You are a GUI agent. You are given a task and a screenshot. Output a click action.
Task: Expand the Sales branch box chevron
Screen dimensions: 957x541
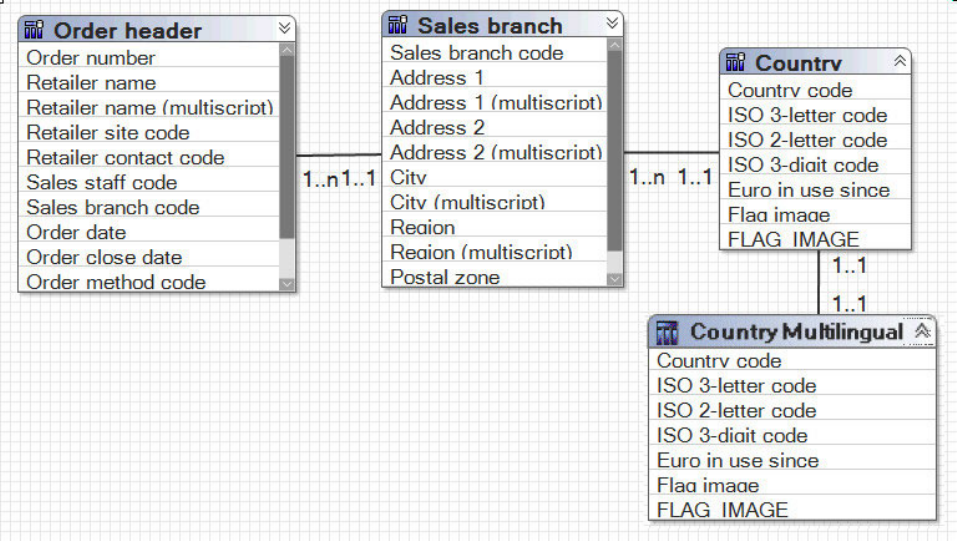(x=612, y=24)
